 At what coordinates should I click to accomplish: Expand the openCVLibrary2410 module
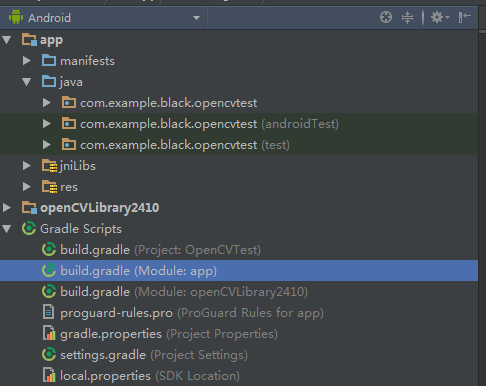(7, 208)
